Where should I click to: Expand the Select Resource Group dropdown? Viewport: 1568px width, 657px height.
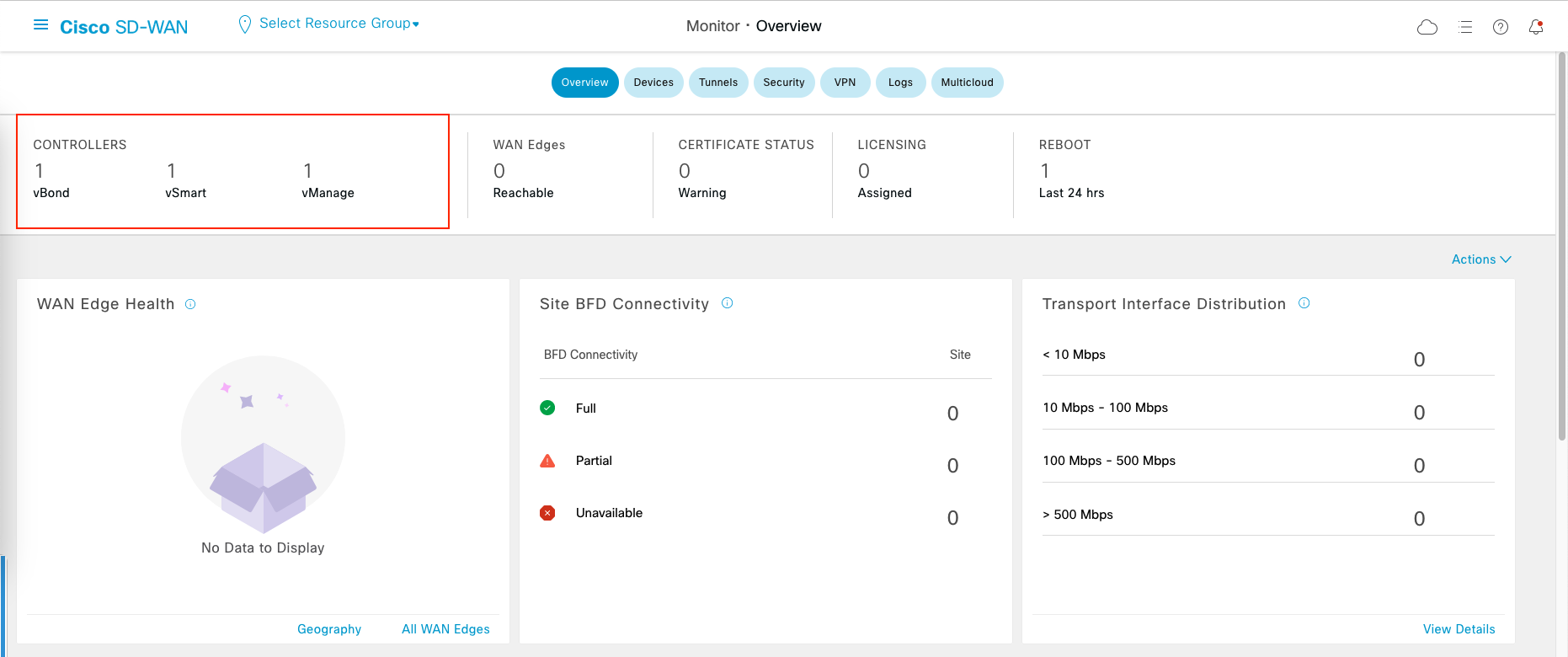[x=339, y=24]
